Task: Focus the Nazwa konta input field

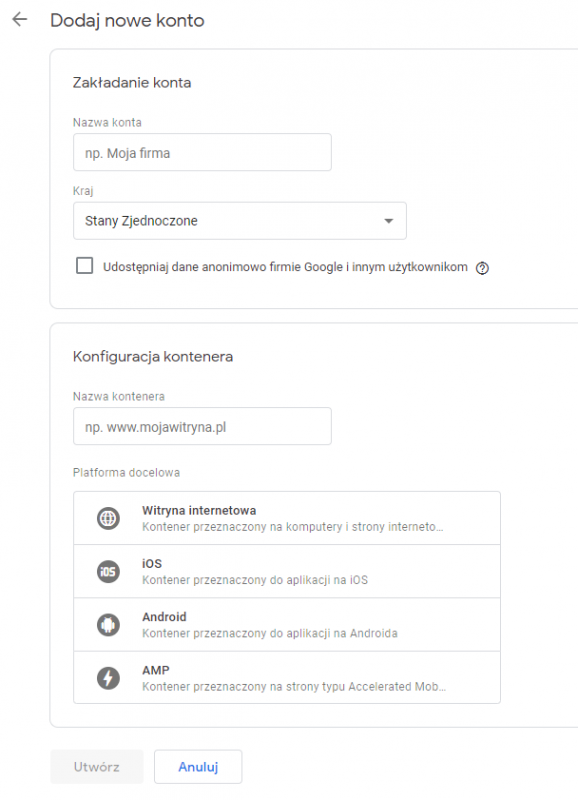Action: tap(203, 152)
